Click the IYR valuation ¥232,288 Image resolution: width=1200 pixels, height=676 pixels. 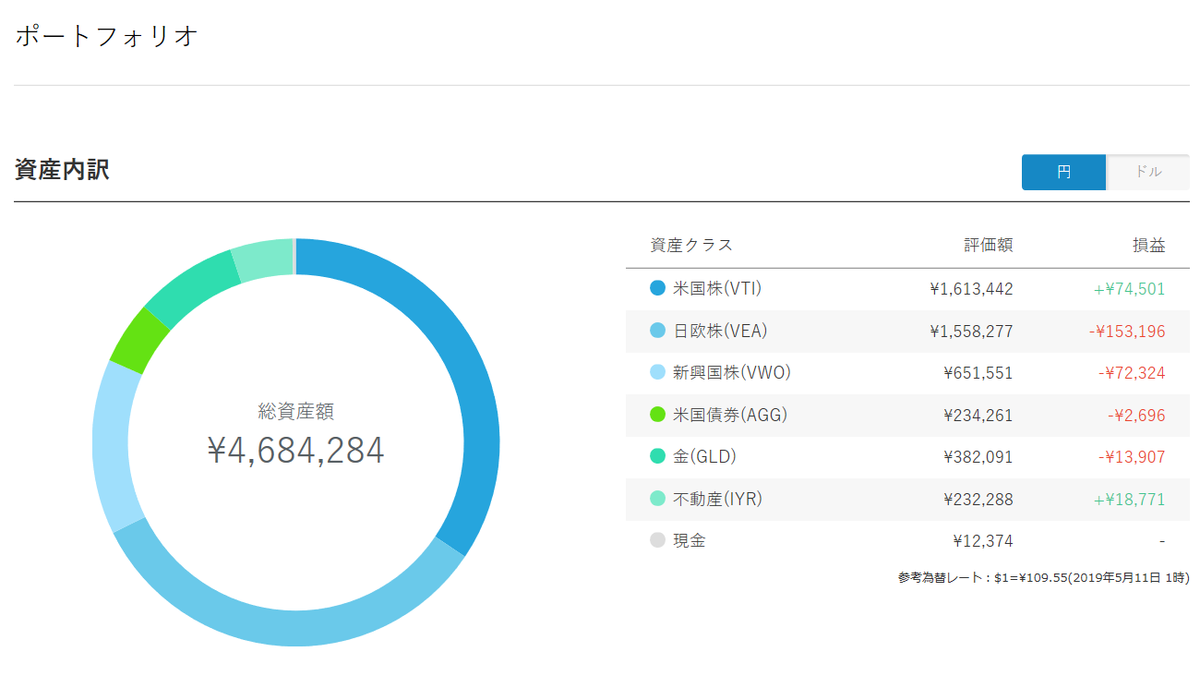(x=978, y=499)
